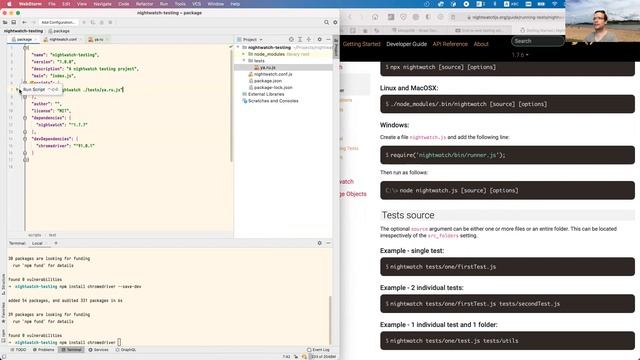Viewport: 640px width, 360px height.
Task: Click the Run Script gutter arrow
Action: coord(18,89)
